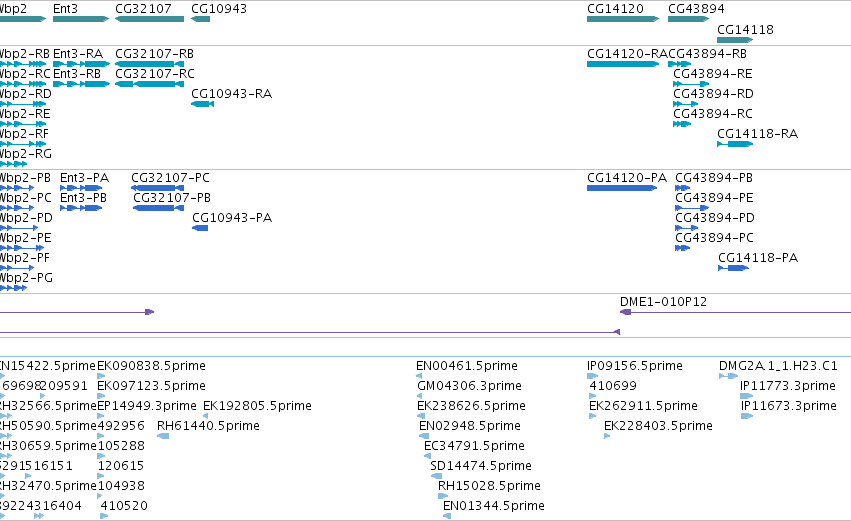Select transcript CG43894-RE
851x521 pixels.
coord(691,84)
